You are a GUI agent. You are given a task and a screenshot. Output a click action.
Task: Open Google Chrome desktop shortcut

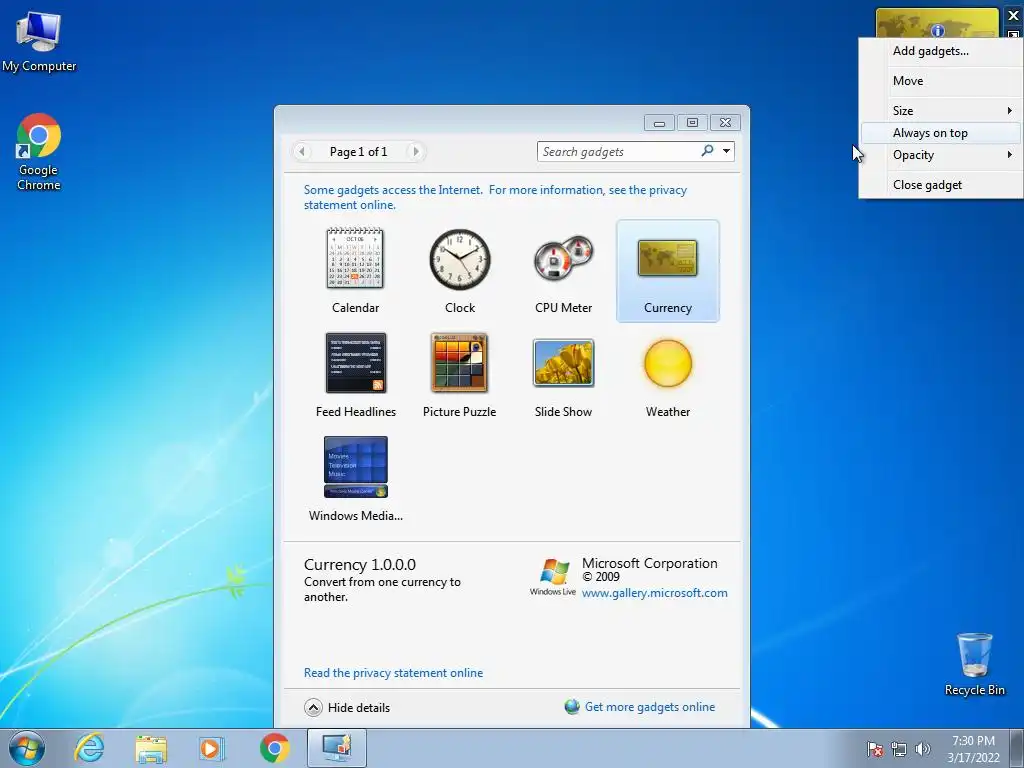[x=39, y=152]
